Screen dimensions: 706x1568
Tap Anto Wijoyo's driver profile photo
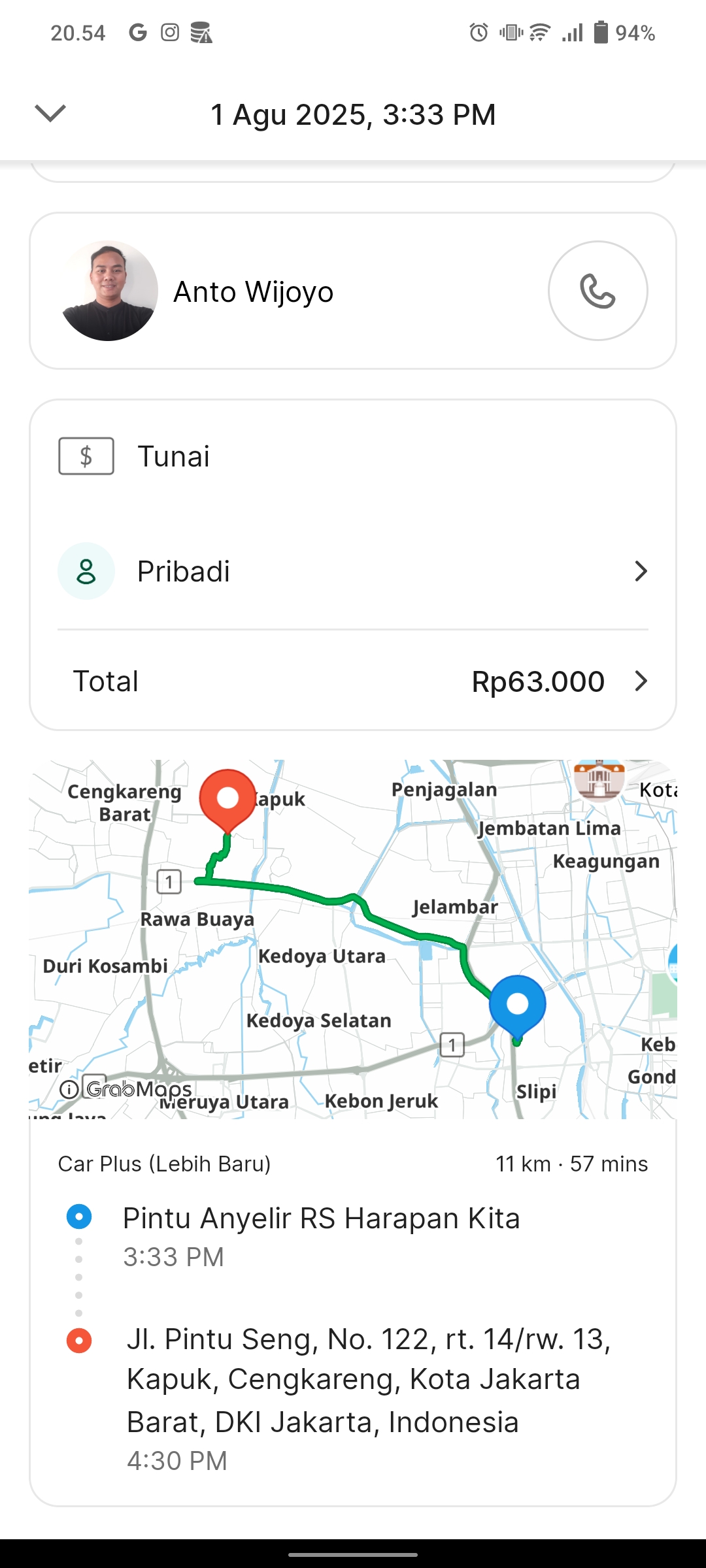tap(109, 291)
